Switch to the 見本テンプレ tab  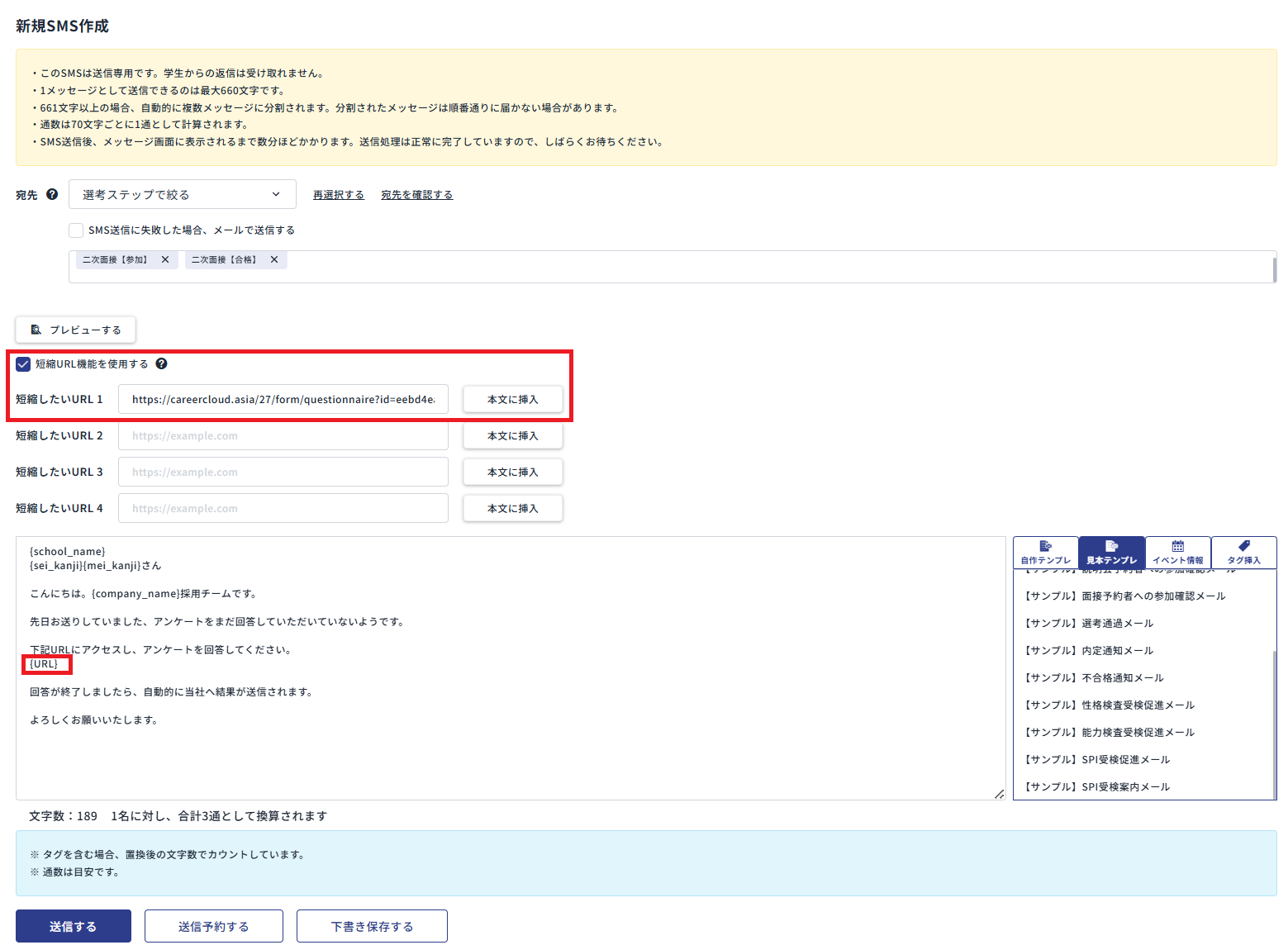tap(1111, 552)
